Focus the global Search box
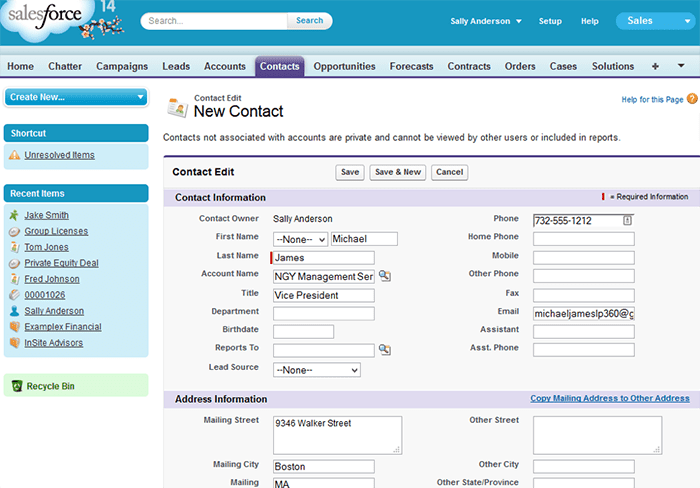The height and width of the screenshot is (488, 700). click(214, 21)
